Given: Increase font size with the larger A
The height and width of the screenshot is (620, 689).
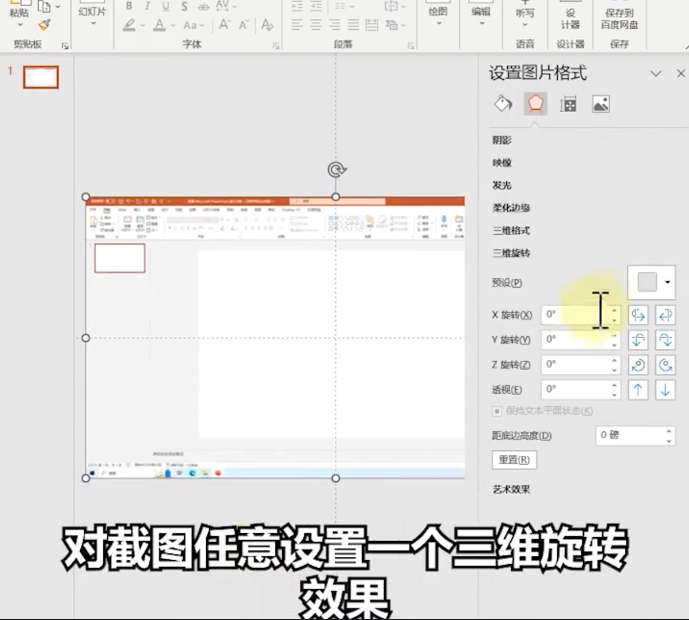Looking at the screenshot, I should pos(225,25).
